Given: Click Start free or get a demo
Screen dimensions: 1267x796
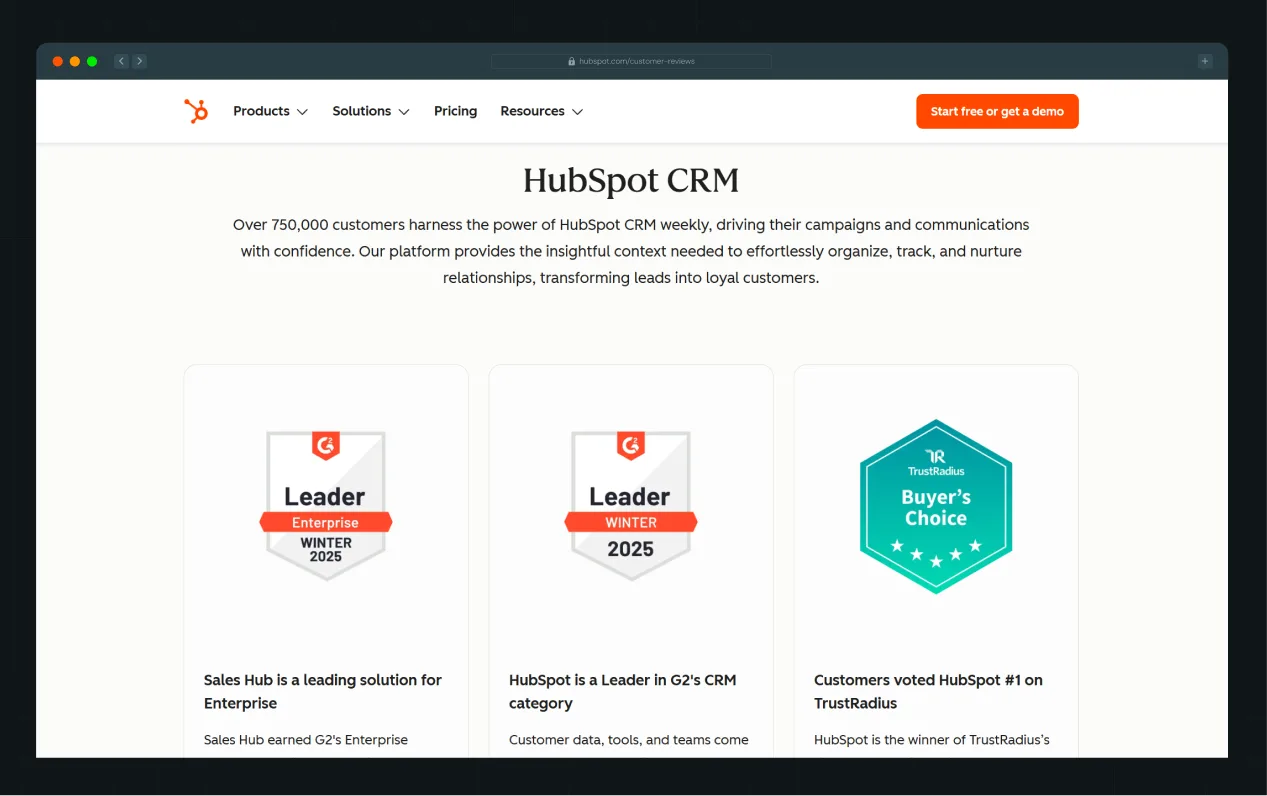Looking at the screenshot, I should point(997,111).
